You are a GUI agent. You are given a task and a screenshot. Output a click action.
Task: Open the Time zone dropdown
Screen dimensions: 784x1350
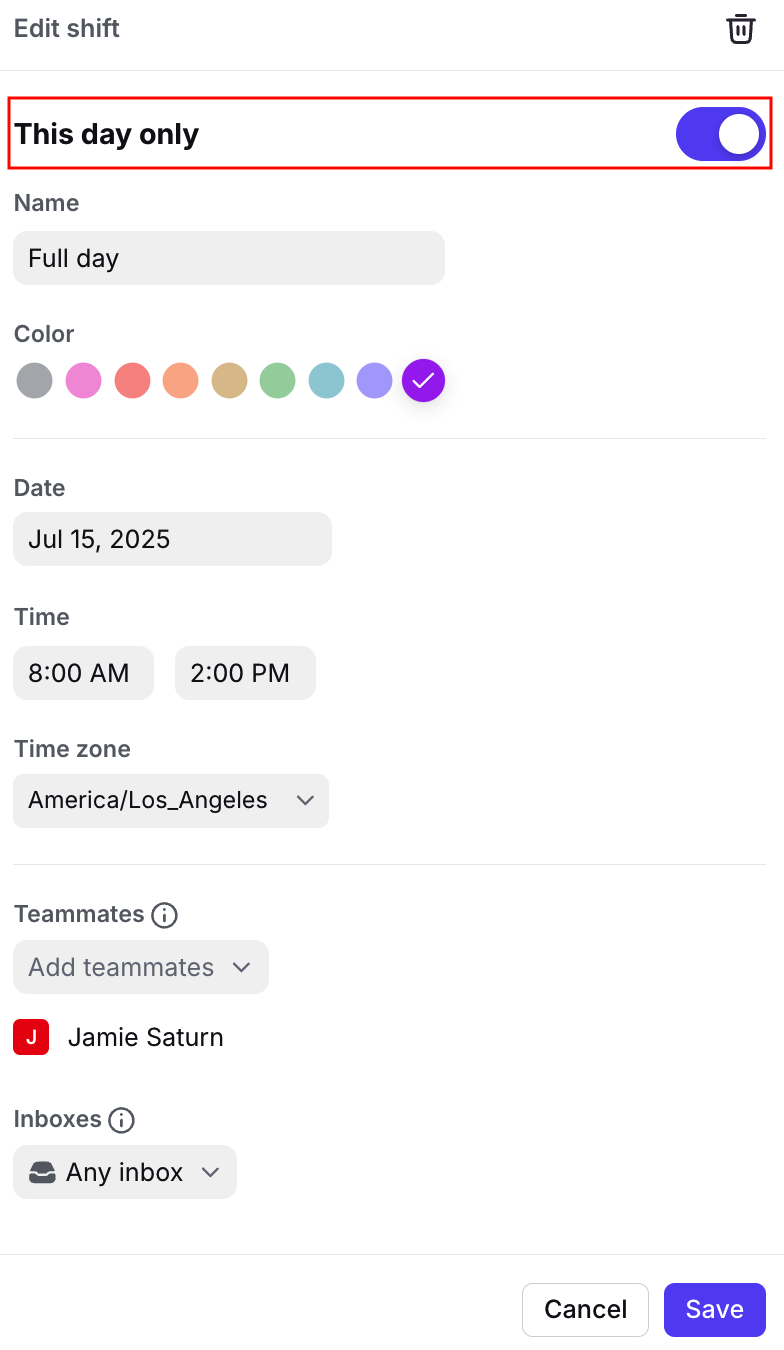coord(171,801)
